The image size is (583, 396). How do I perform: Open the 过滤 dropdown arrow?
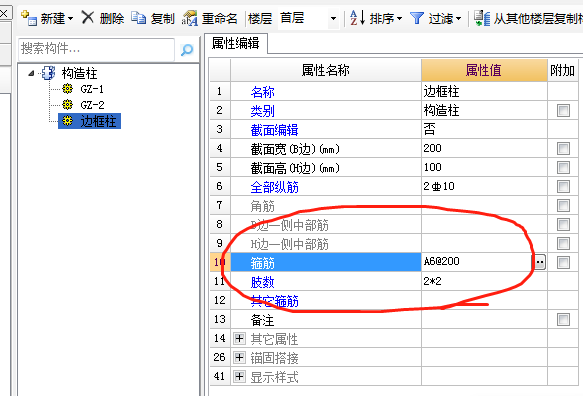pyautogui.click(x=458, y=18)
